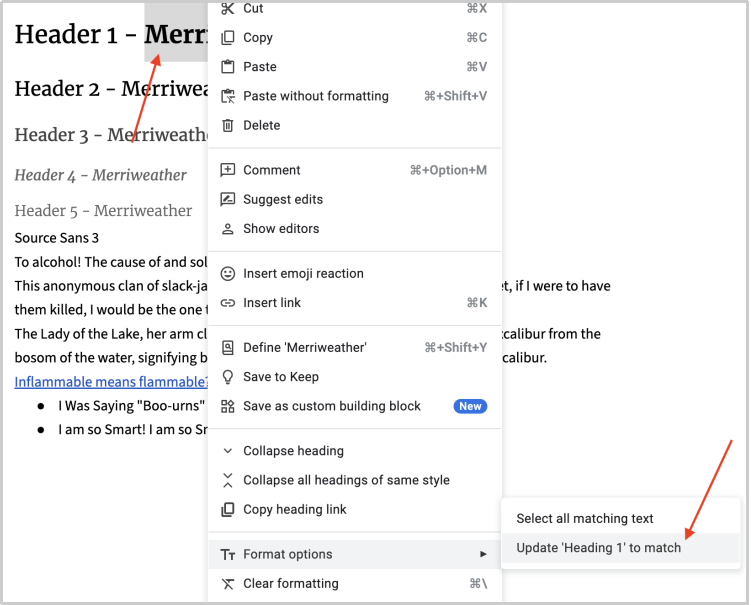Collapse all headings of same style
The image size is (751, 605).
pos(345,480)
